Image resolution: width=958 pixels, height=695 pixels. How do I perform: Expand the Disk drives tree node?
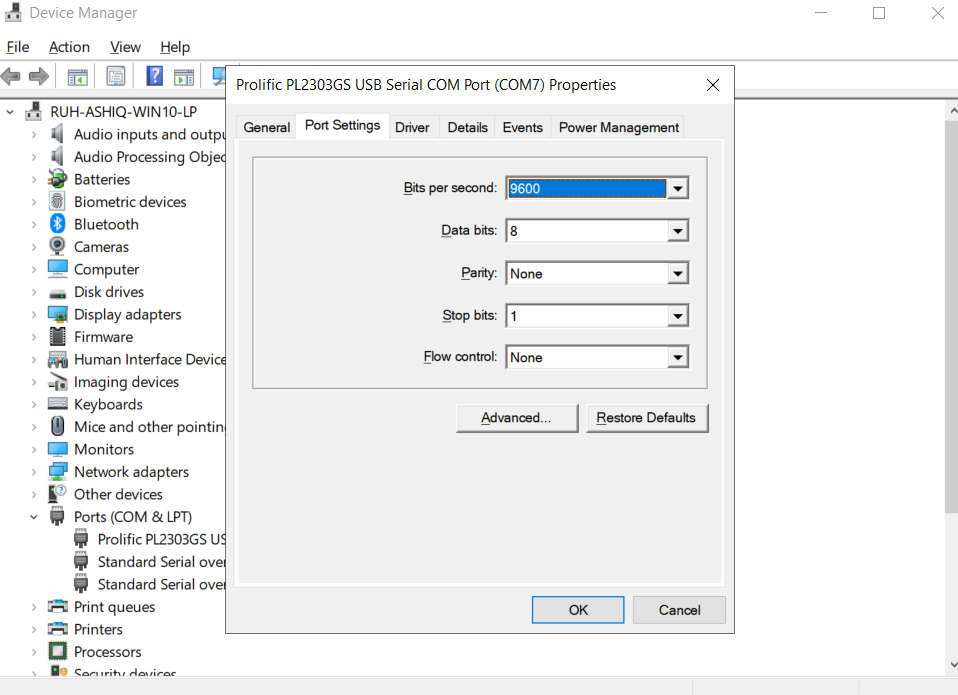coord(34,292)
